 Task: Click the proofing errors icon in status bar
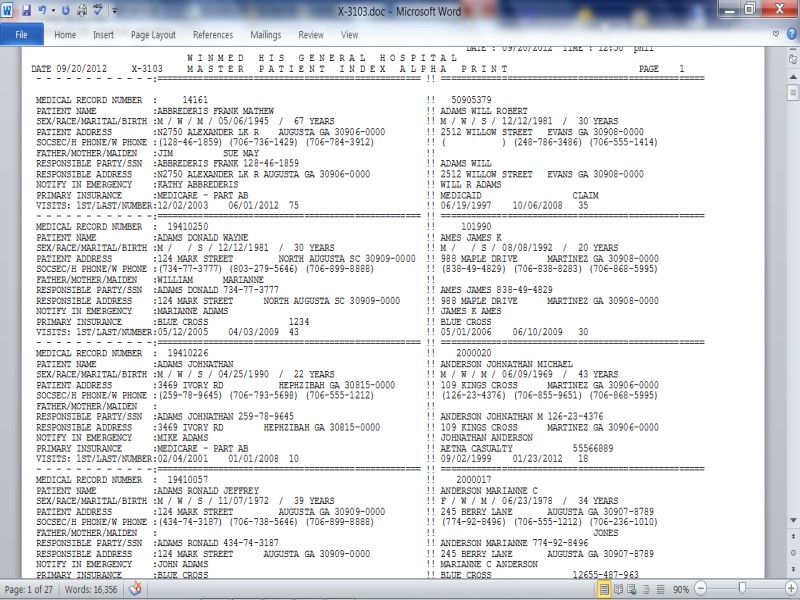click(135, 589)
